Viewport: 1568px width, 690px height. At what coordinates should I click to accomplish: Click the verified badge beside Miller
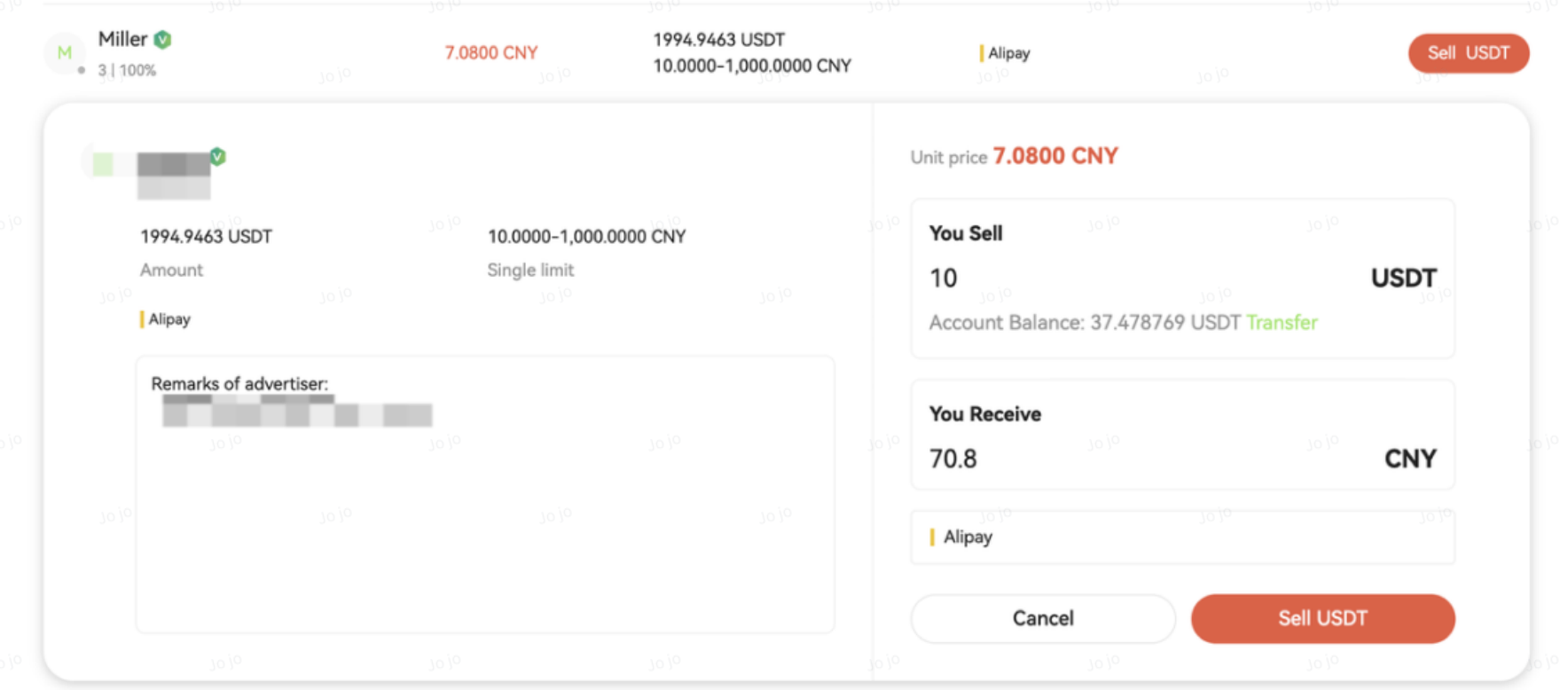(162, 40)
